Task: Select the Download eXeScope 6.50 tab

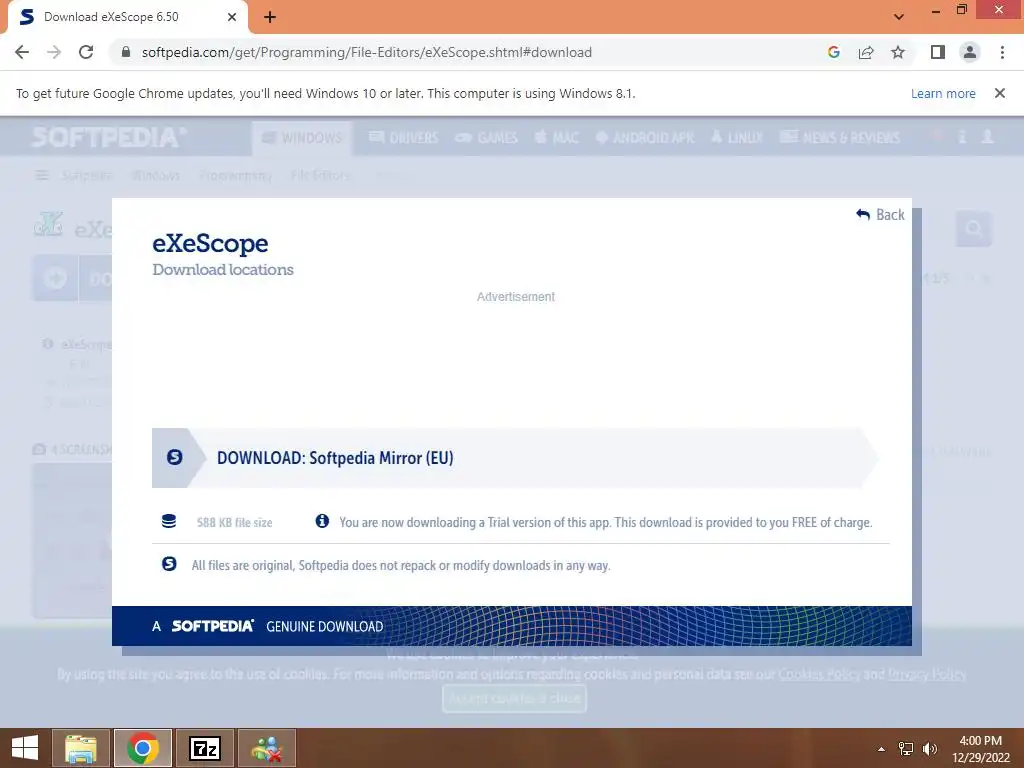Action: click(127, 17)
